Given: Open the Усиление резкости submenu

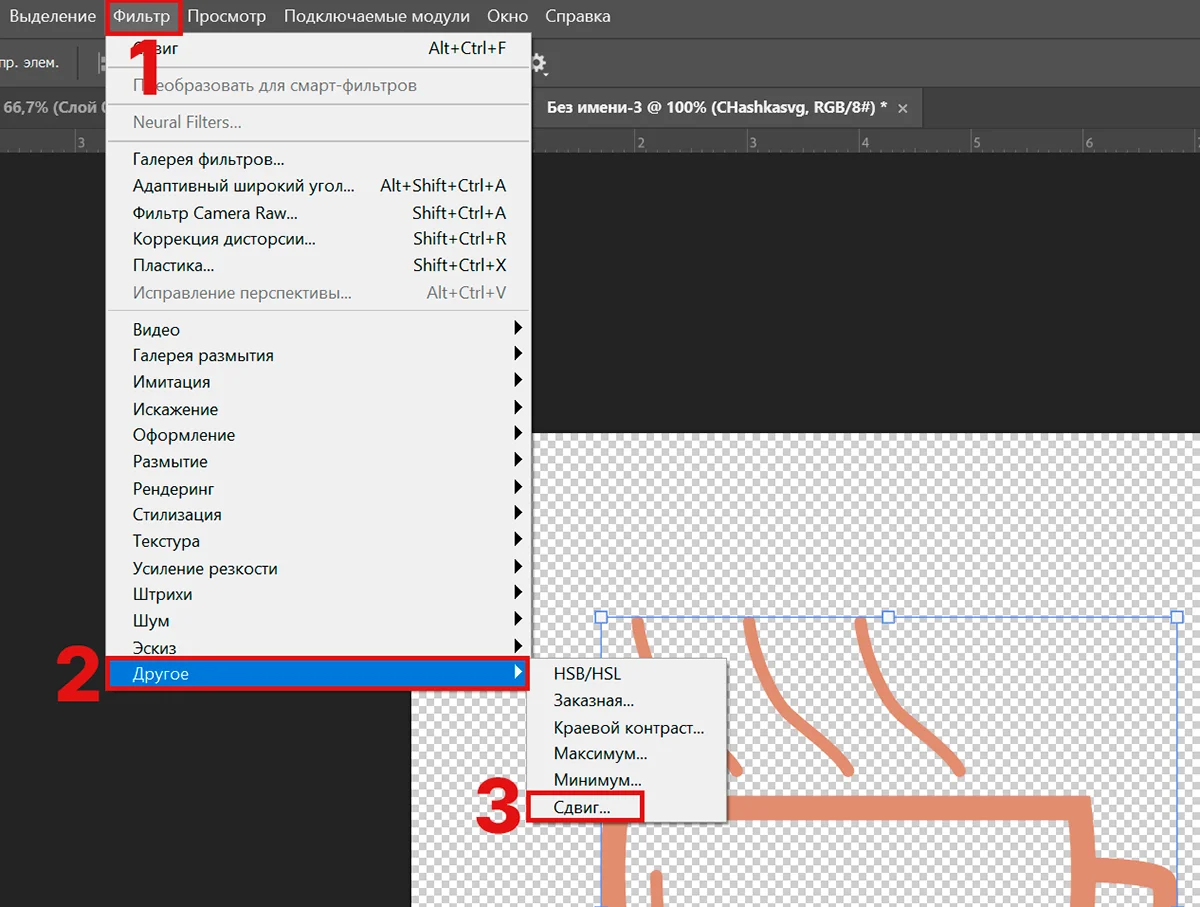Looking at the screenshot, I should click(x=318, y=568).
